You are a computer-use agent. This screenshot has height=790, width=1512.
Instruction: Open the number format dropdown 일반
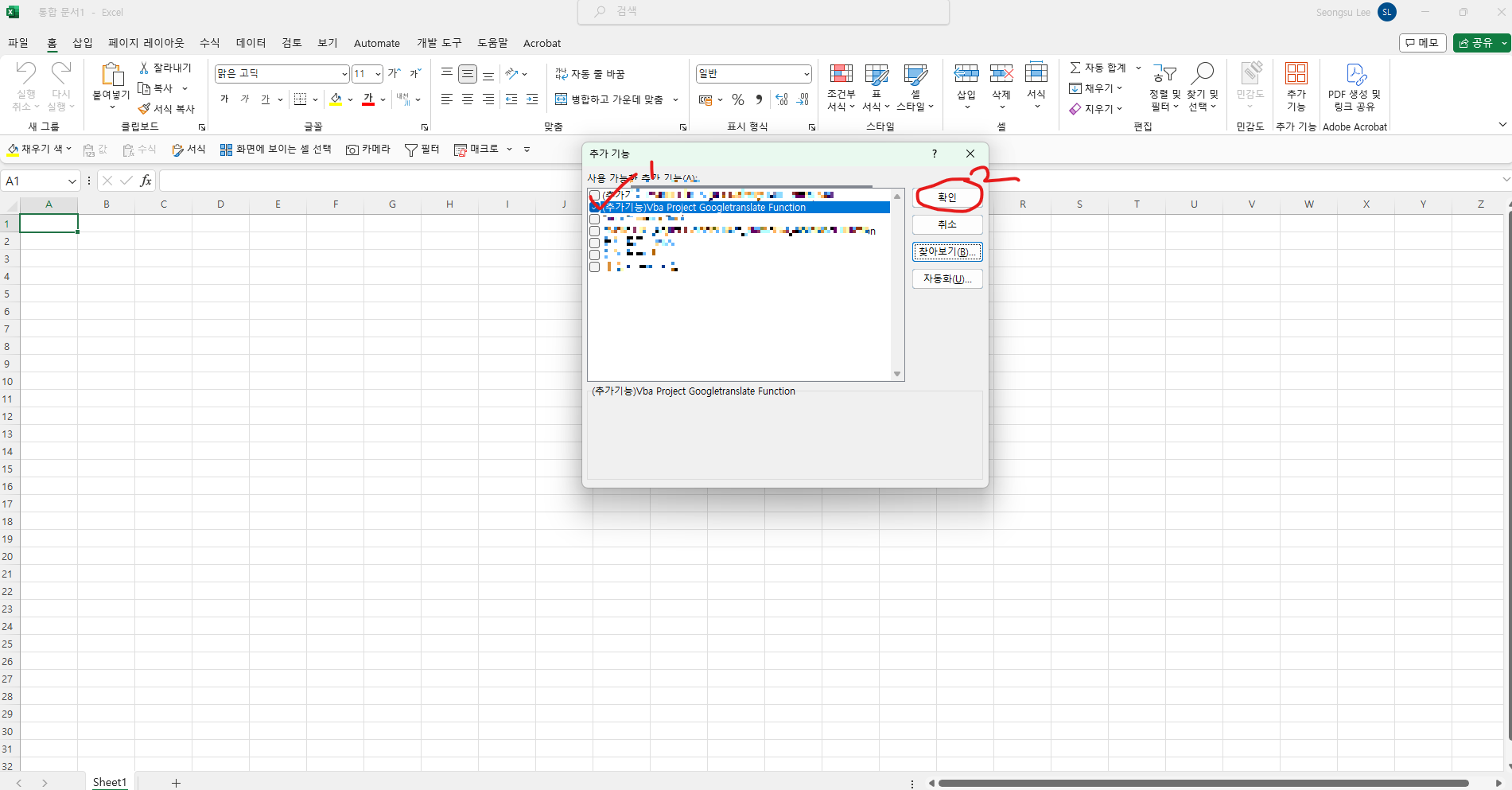point(807,74)
